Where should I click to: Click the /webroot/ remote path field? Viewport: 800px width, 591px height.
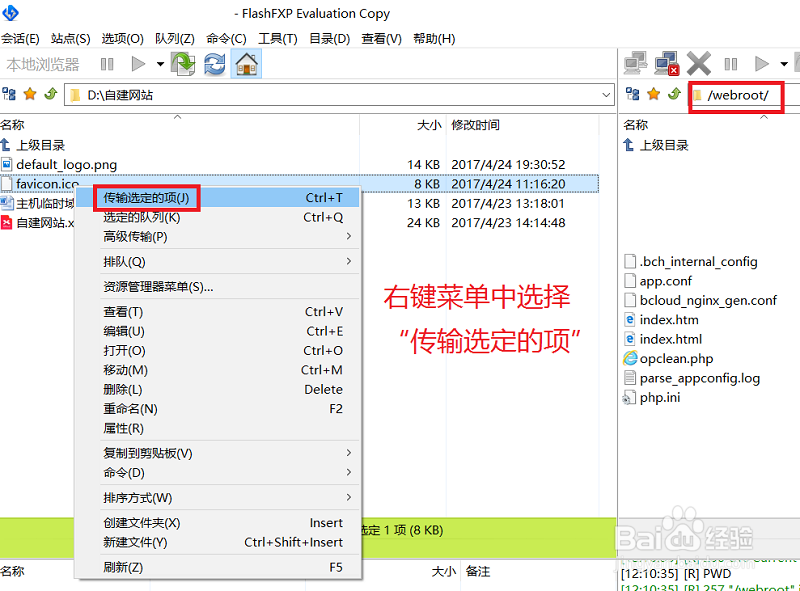[x=737, y=95]
